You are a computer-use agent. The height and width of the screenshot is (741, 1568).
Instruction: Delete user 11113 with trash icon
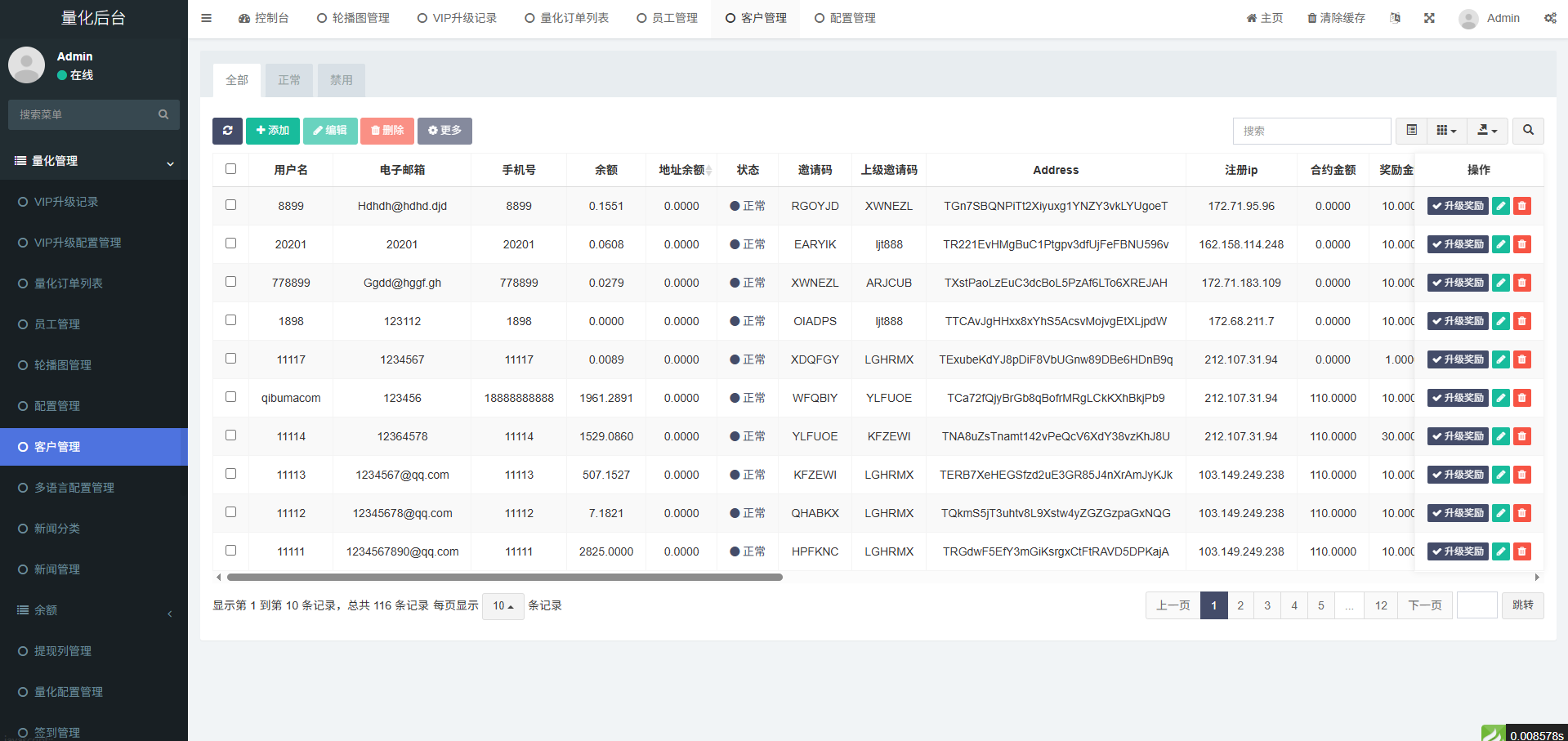click(x=1522, y=475)
